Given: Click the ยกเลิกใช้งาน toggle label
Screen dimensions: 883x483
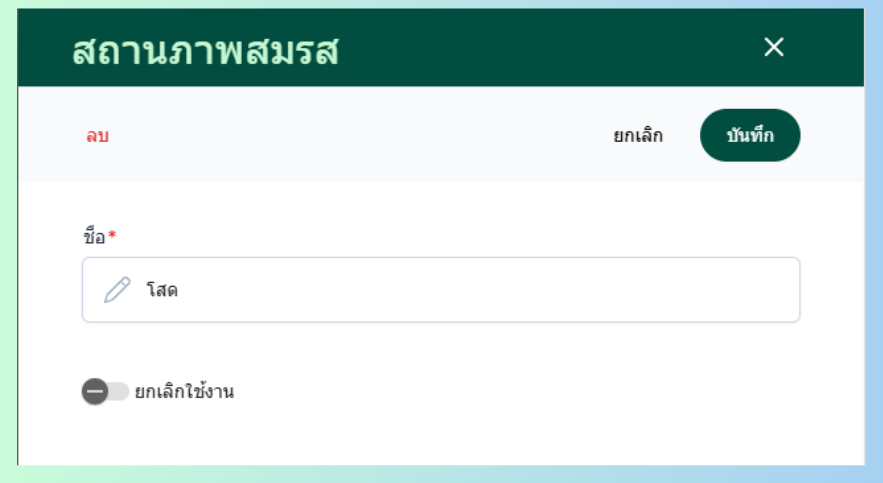Looking at the screenshot, I should point(184,392).
